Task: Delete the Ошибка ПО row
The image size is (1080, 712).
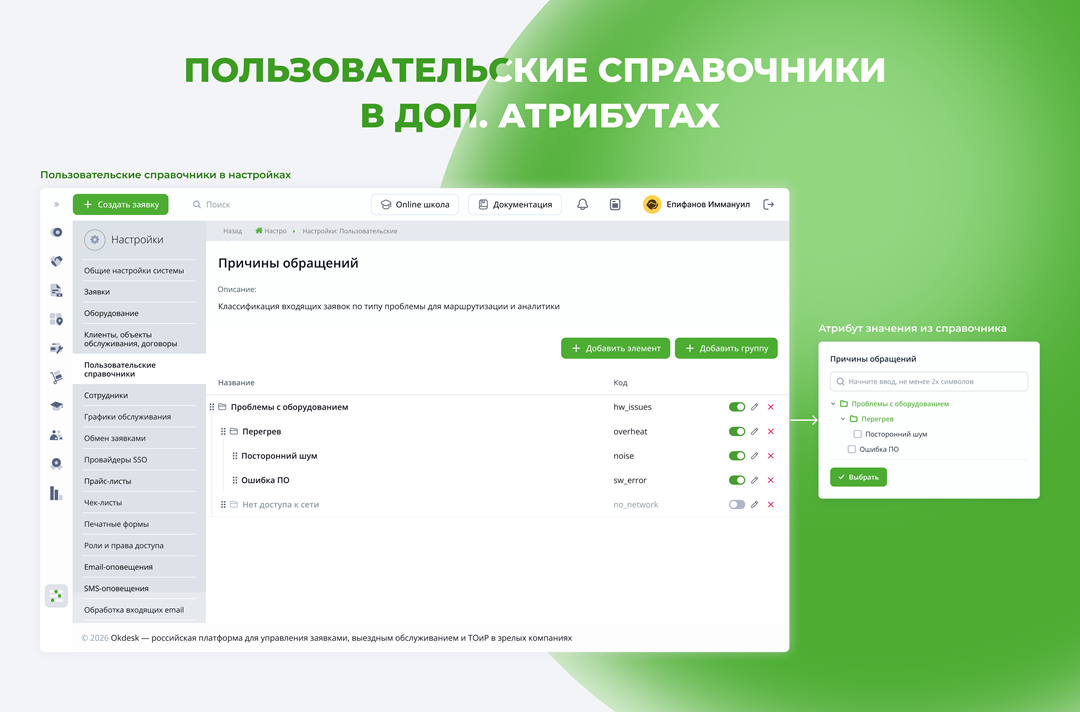Action: tap(771, 480)
